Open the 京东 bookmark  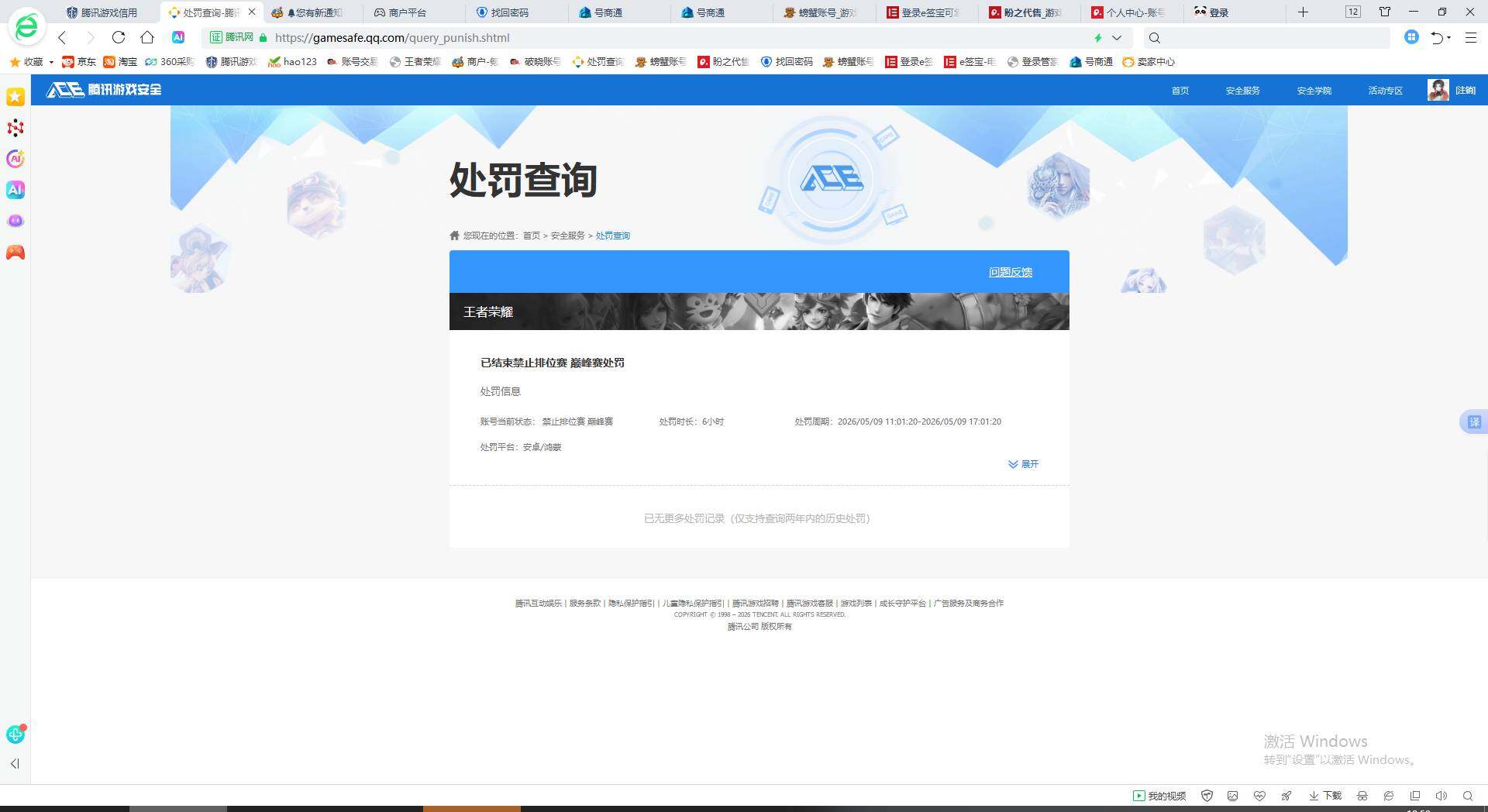79,62
